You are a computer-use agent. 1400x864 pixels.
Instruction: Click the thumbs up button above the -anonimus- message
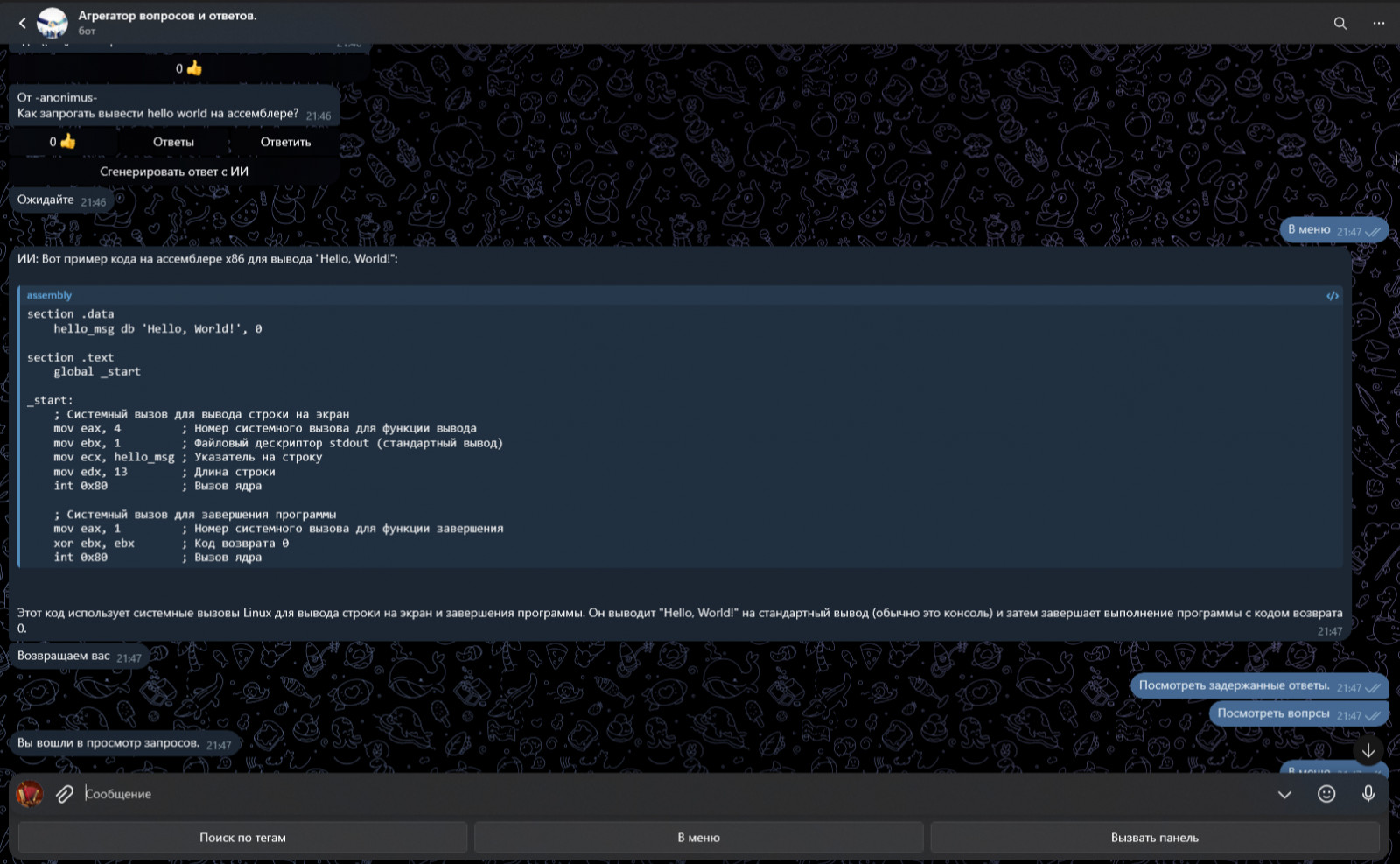[189, 68]
